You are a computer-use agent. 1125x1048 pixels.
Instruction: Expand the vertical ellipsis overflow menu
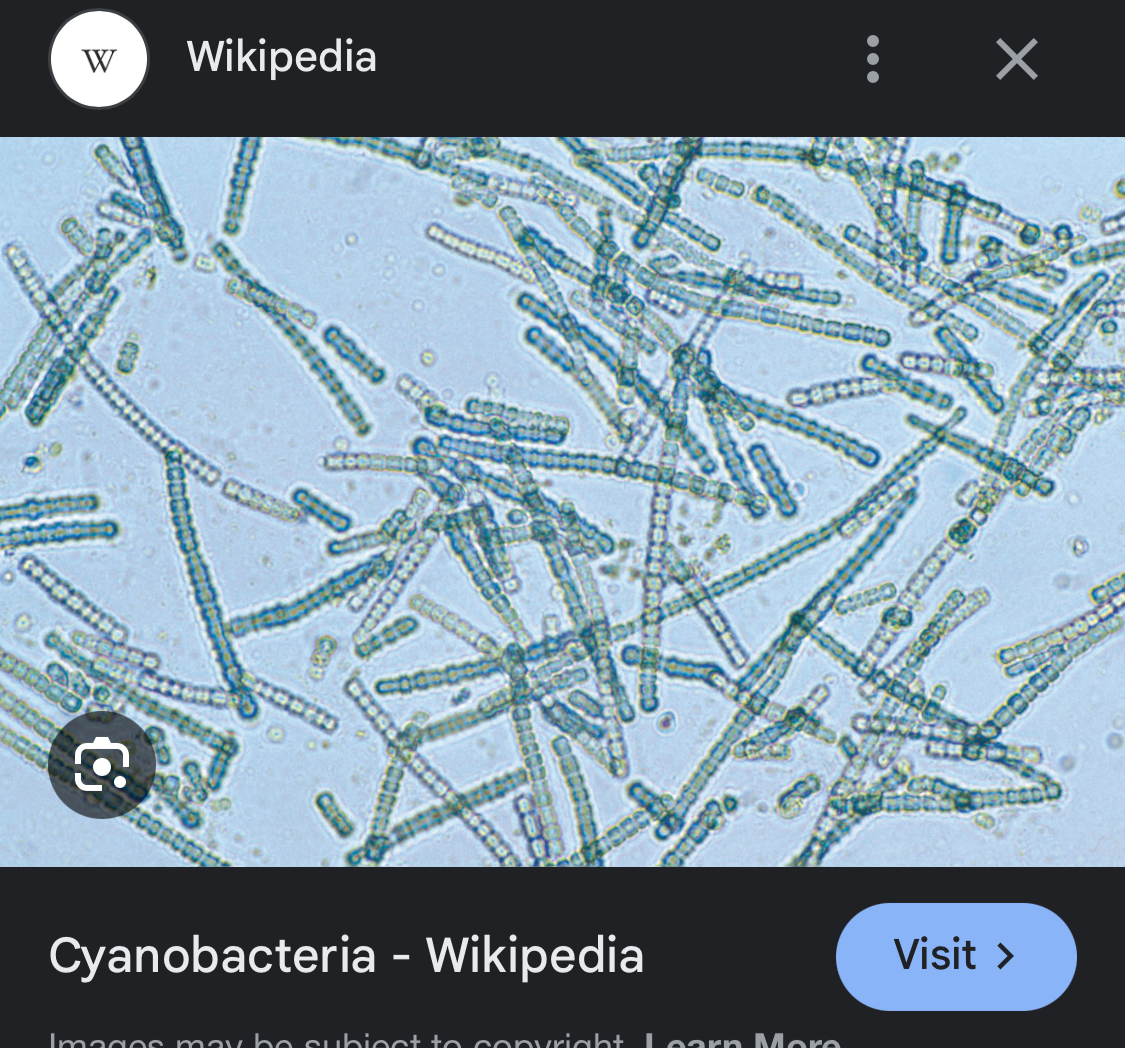click(872, 59)
